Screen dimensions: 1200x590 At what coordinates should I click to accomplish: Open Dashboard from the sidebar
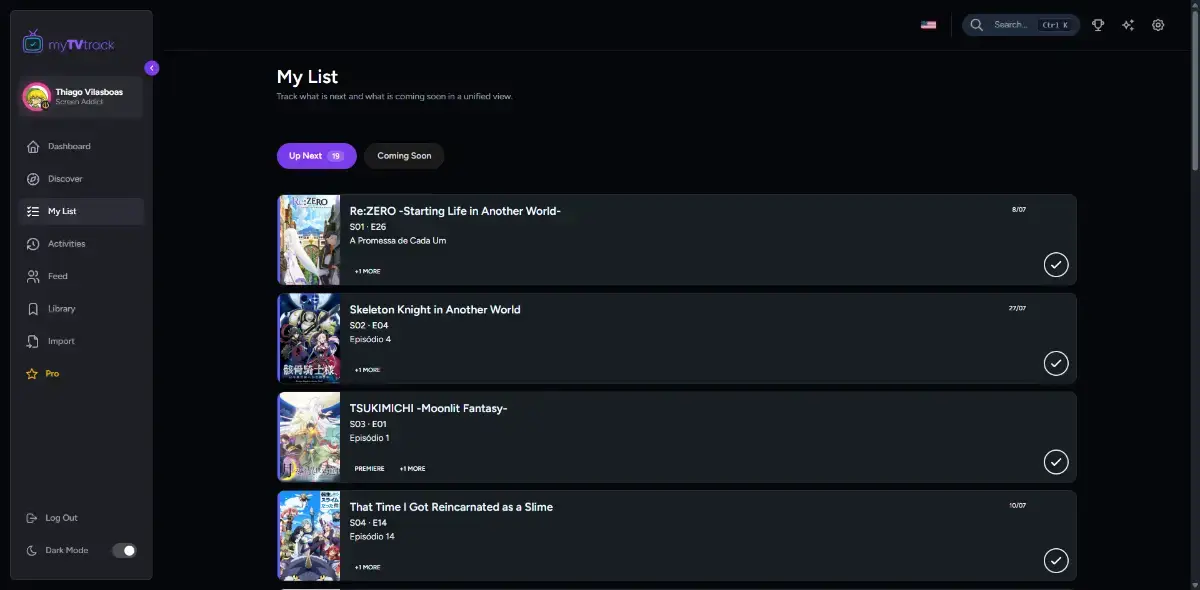[82, 147]
